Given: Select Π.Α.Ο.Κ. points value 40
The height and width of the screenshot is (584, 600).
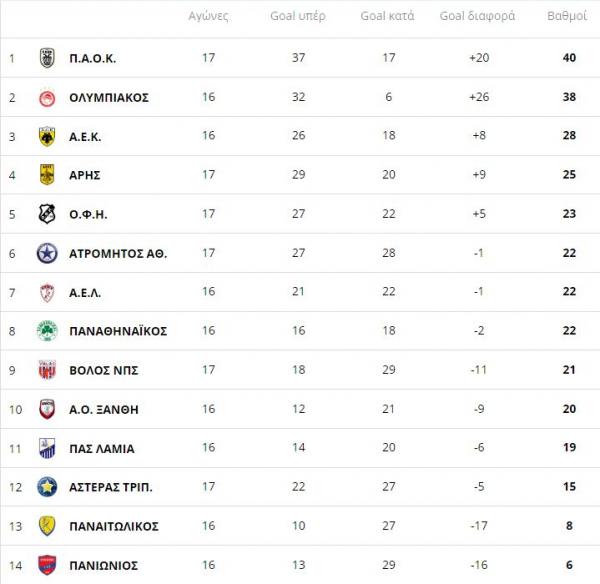Looking at the screenshot, I should [569, 58].
